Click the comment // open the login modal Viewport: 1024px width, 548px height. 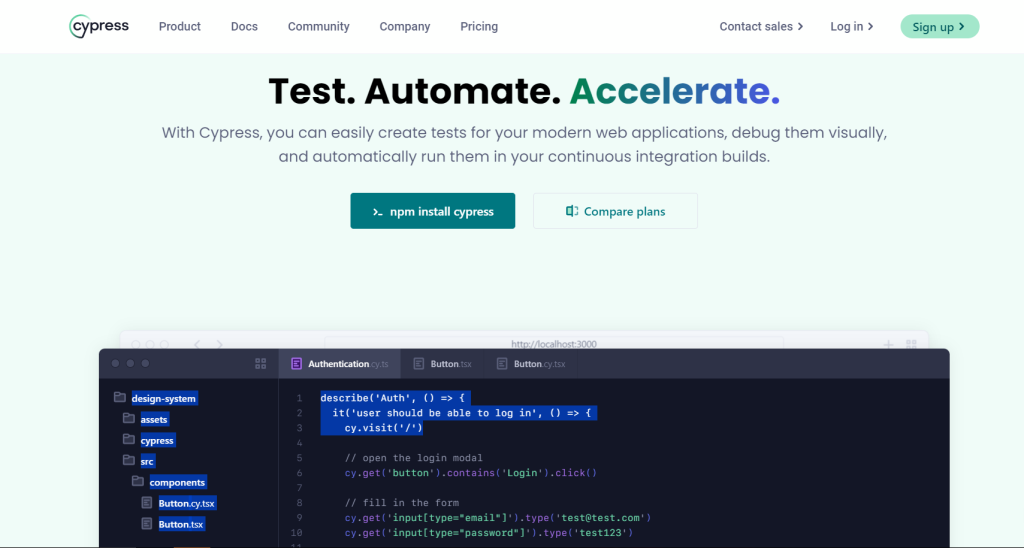pos(413,458)
